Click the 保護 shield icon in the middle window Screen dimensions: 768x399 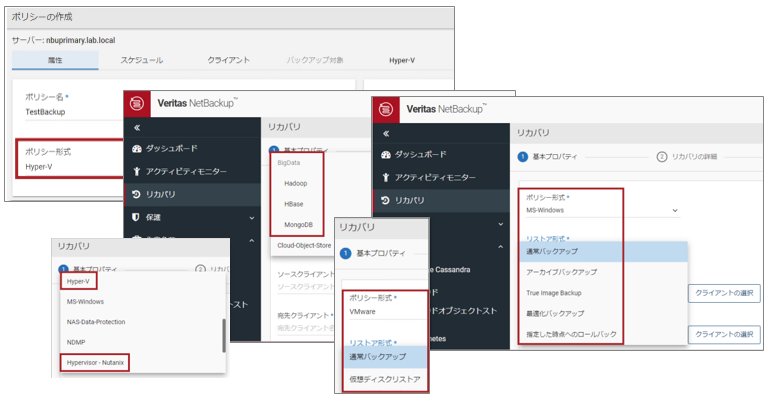(x=136, y=217)
